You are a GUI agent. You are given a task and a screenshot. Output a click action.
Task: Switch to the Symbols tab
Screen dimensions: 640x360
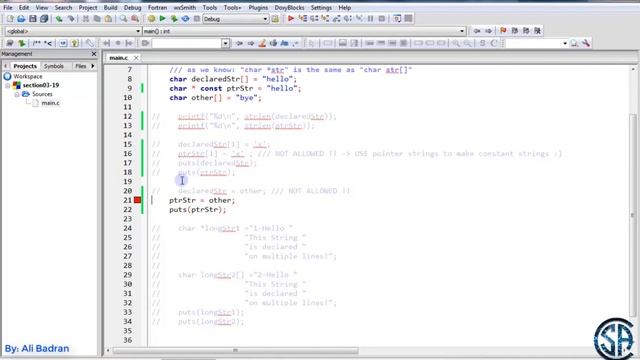pyautogui.click(x=54, y=66)
